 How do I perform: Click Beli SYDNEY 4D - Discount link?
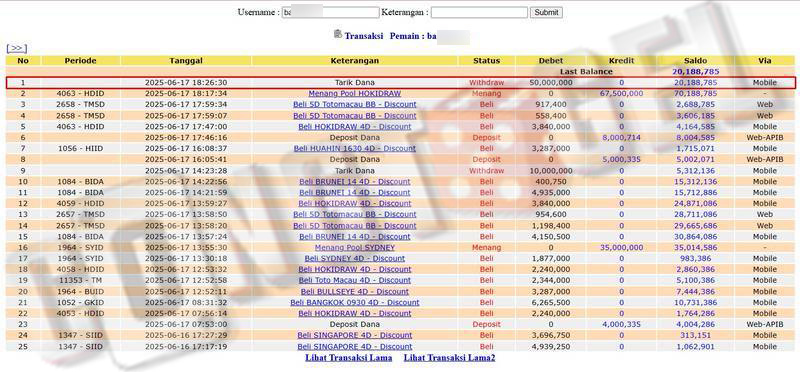[x=355, y=258]
